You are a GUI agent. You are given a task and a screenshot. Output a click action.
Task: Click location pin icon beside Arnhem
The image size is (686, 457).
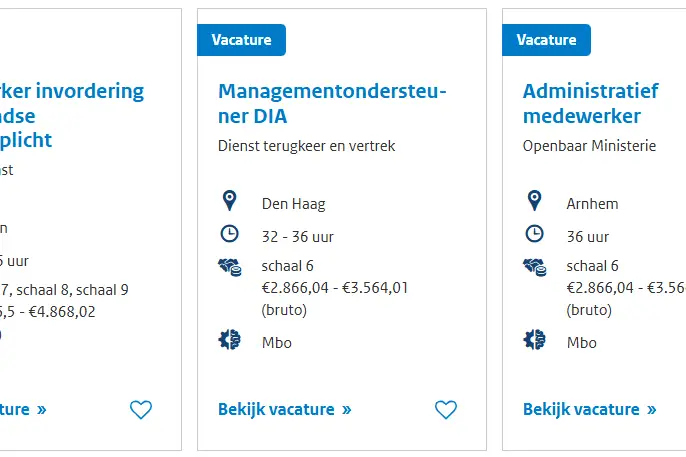tap(535, 201)
